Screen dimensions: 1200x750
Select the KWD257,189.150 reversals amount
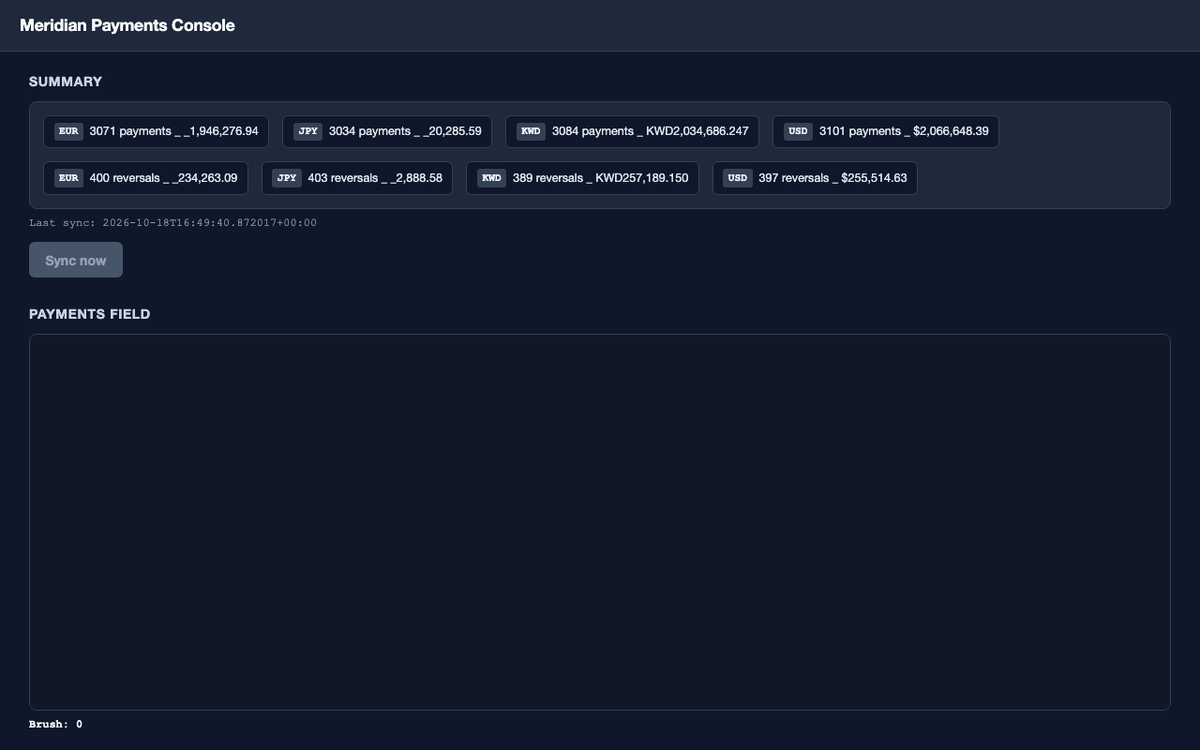point(642,178)
